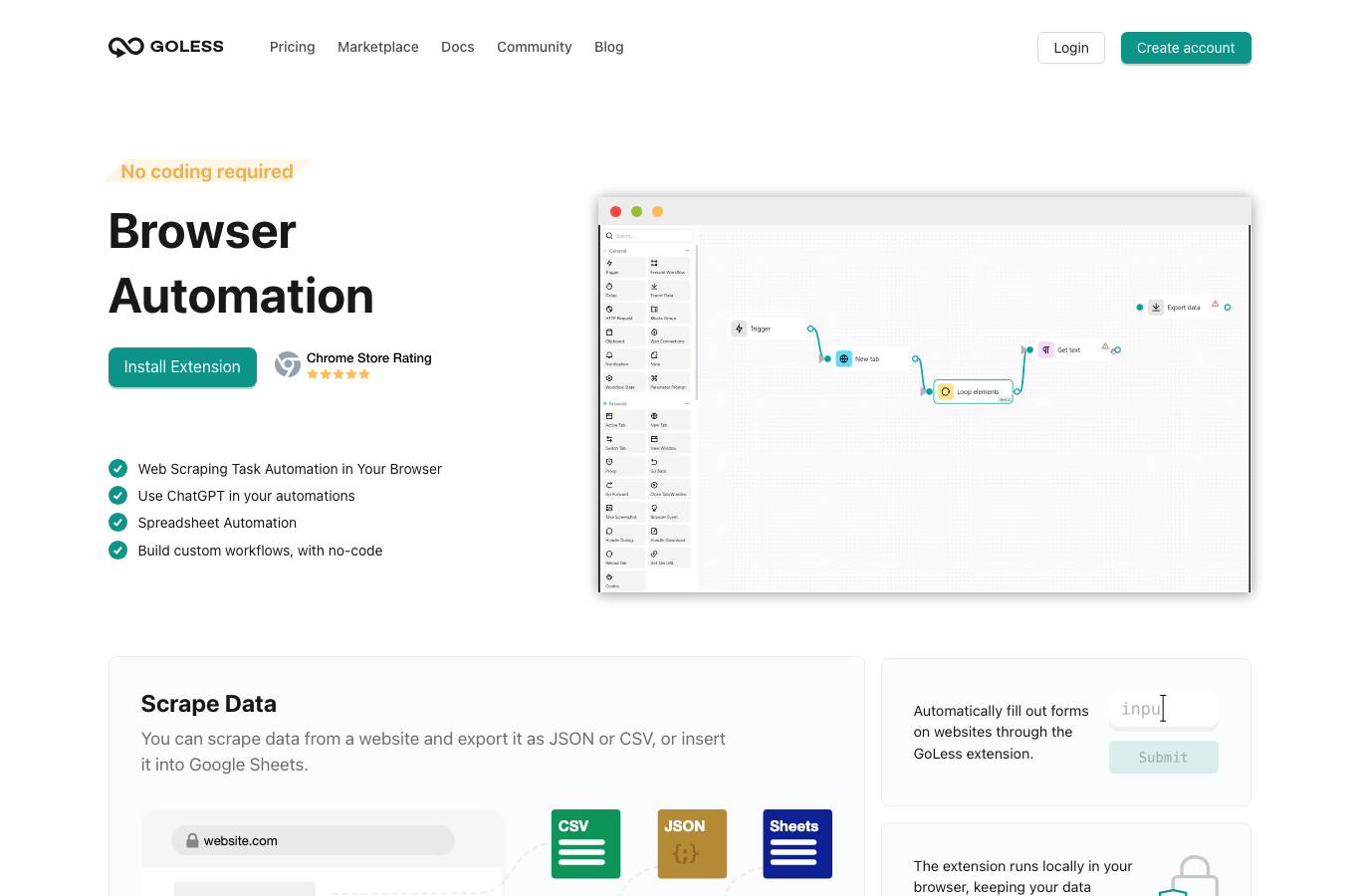Select the Browser Event block
This screenshot has width=1359, height=896.
pyautogui.click(x=669, y=512)
